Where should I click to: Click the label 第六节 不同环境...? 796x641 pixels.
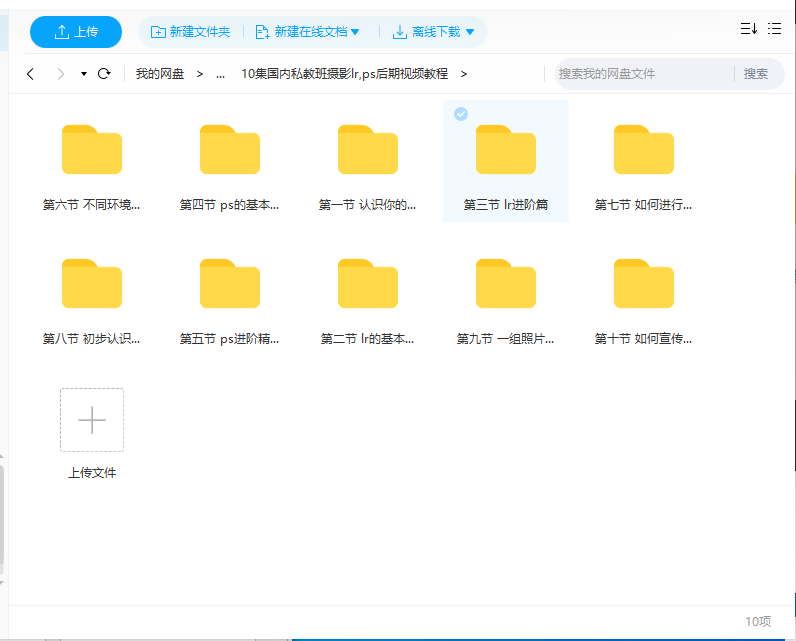click(91, 205)
